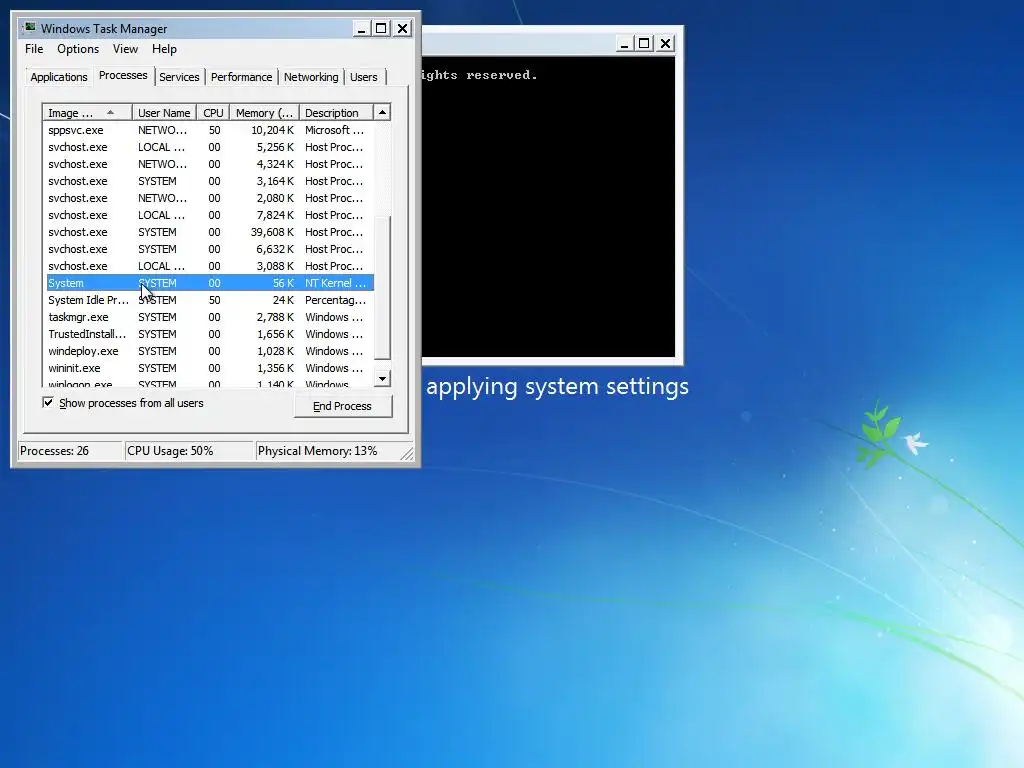This screenshot has height=768, width=1024.
Task: Click the Task Manager title bar icon
Action: (x=29, y=28)
